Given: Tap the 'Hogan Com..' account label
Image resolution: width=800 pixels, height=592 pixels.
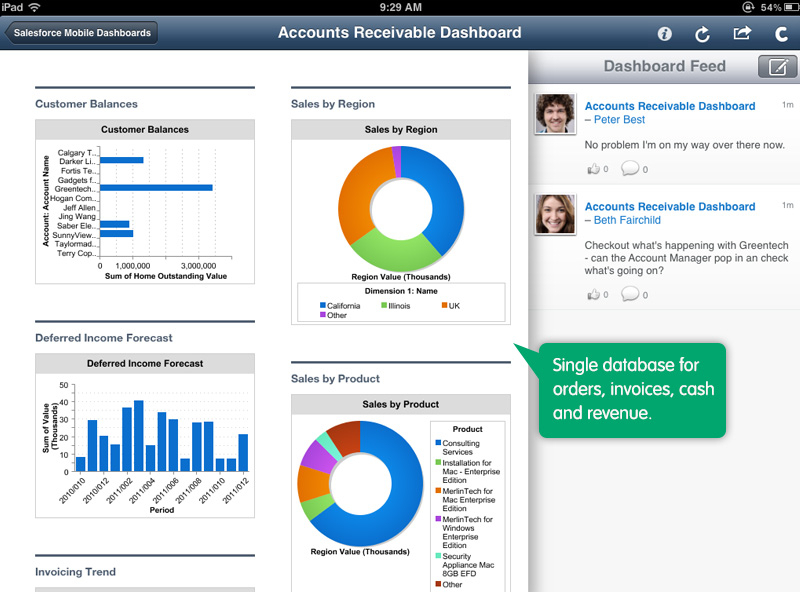Looking at the screenshot, I should 72,198.
